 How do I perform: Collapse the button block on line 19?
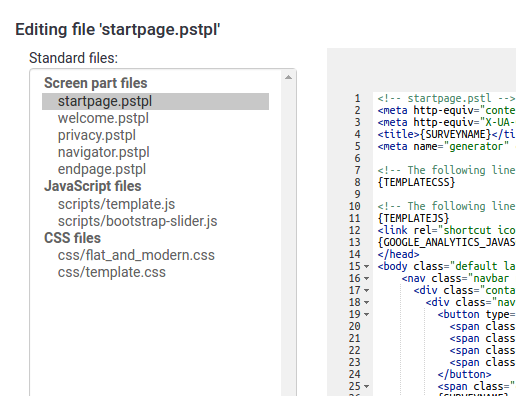pyautogui.click(x=366, y=314)
